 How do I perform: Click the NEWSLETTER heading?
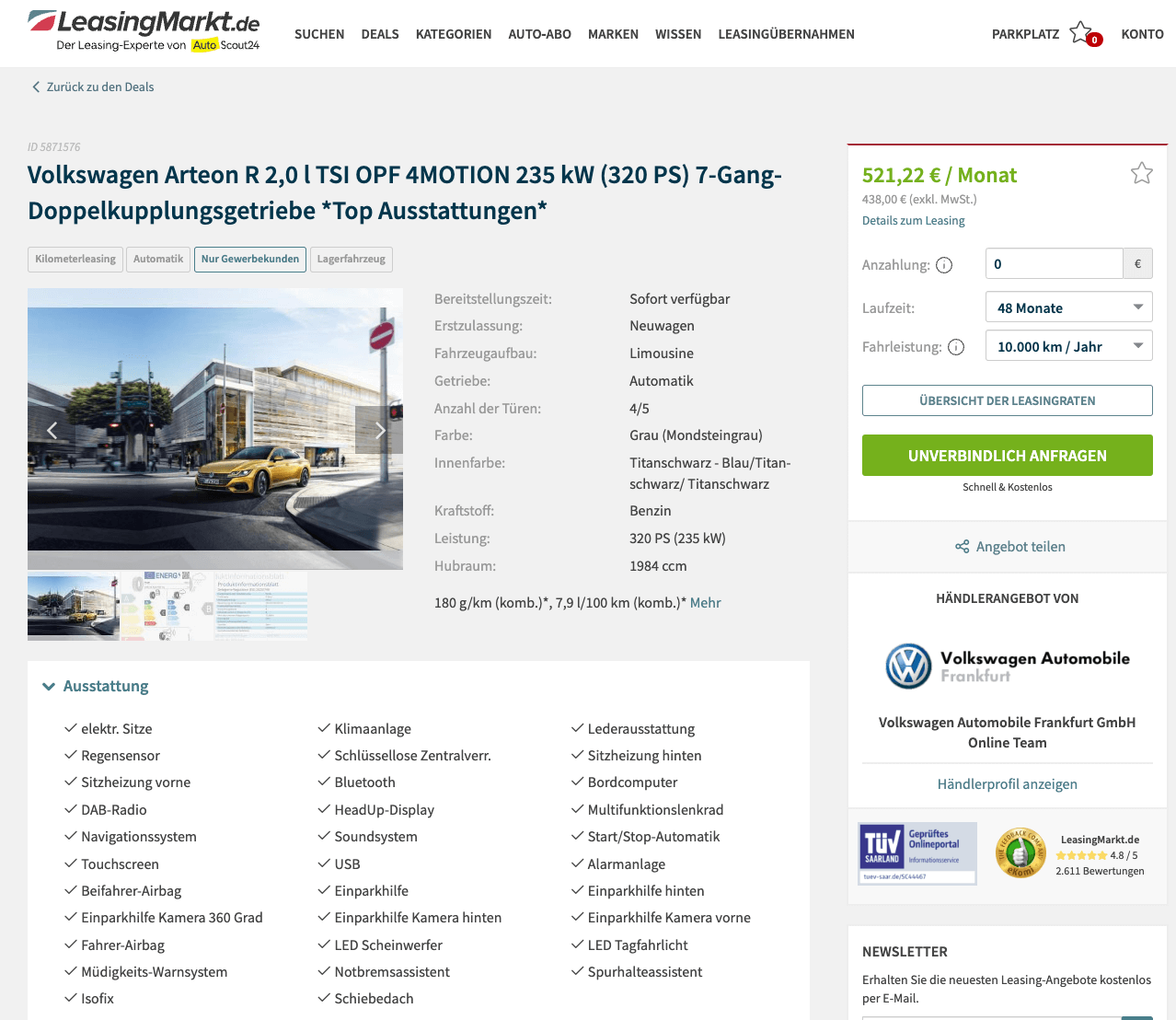[905, 952]
